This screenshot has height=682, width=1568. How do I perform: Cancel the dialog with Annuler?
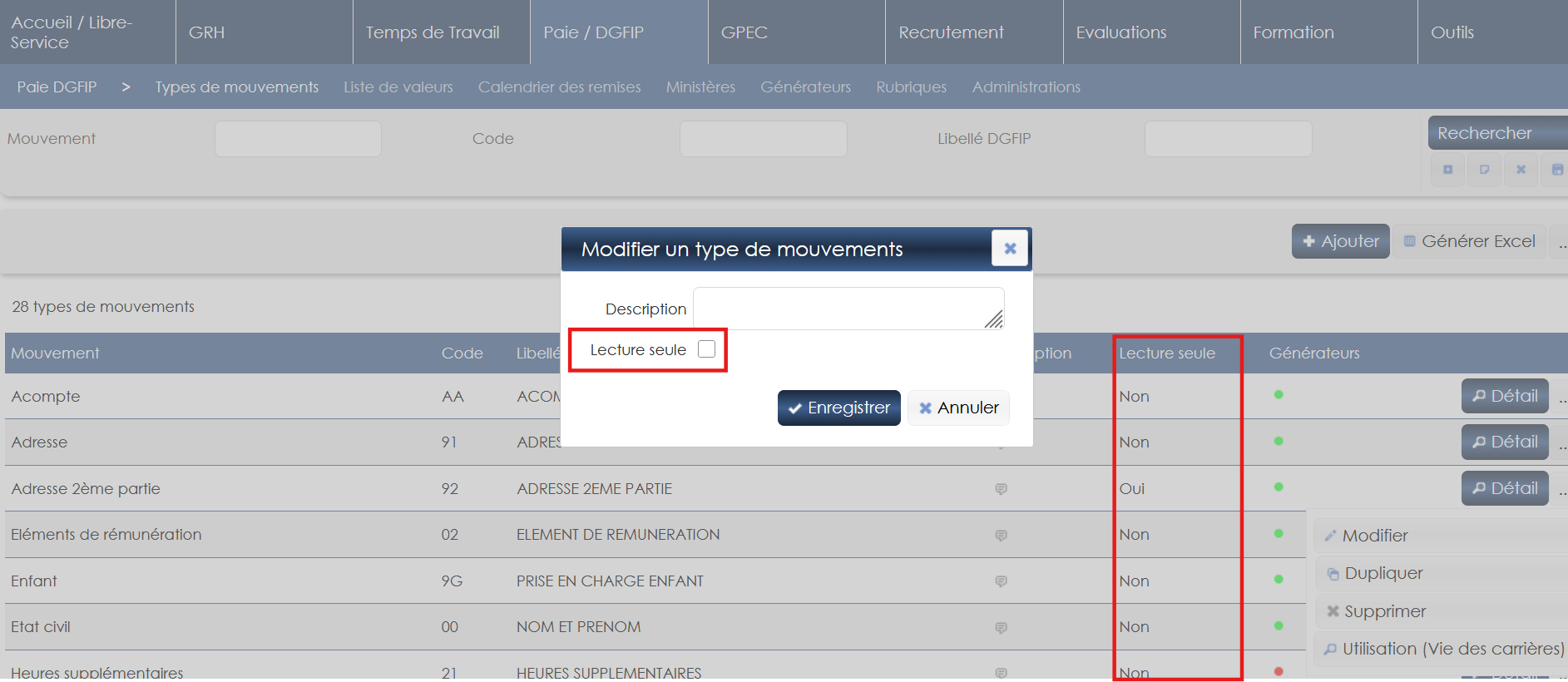(x=958, y=408)
